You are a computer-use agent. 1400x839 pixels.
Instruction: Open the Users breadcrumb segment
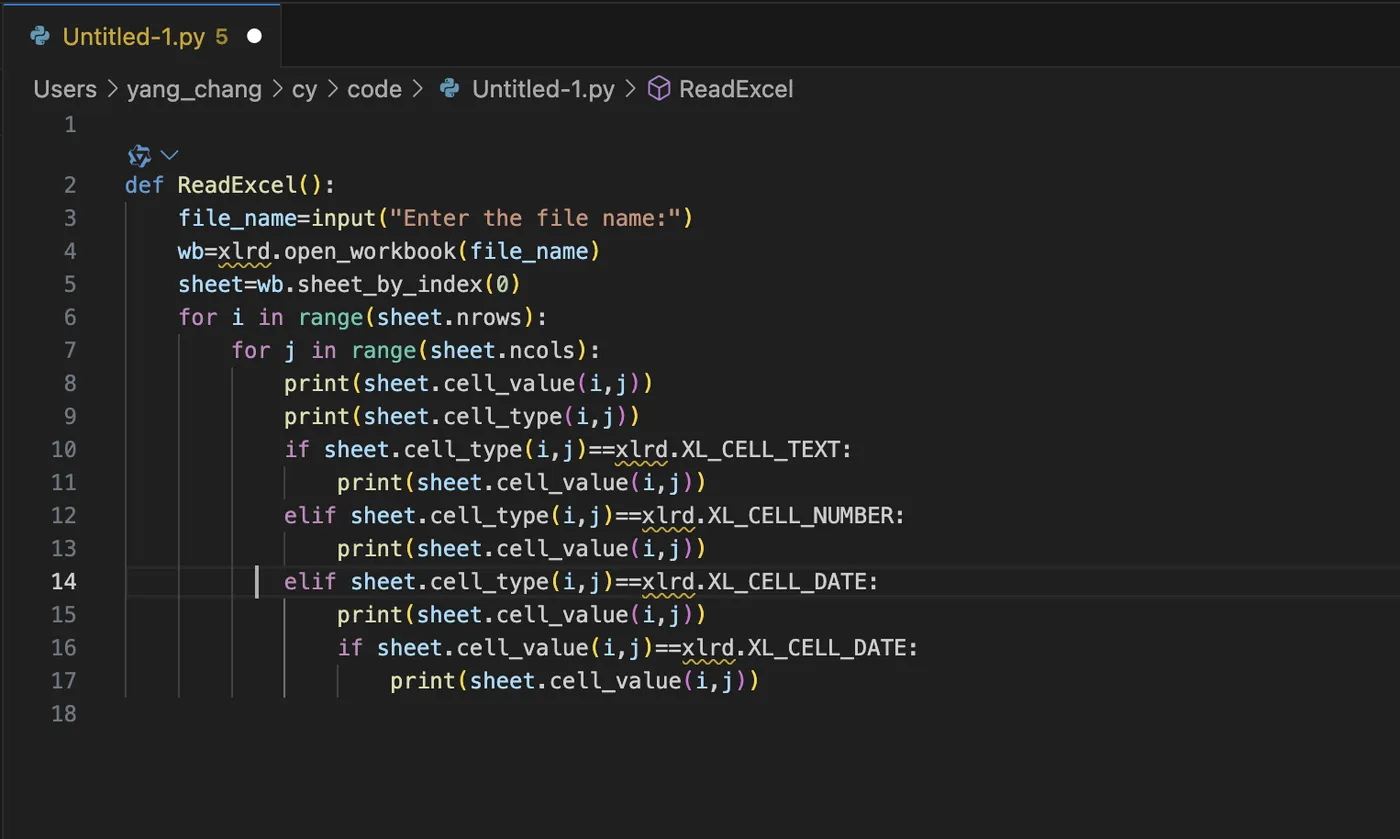[x=65, y=89]
